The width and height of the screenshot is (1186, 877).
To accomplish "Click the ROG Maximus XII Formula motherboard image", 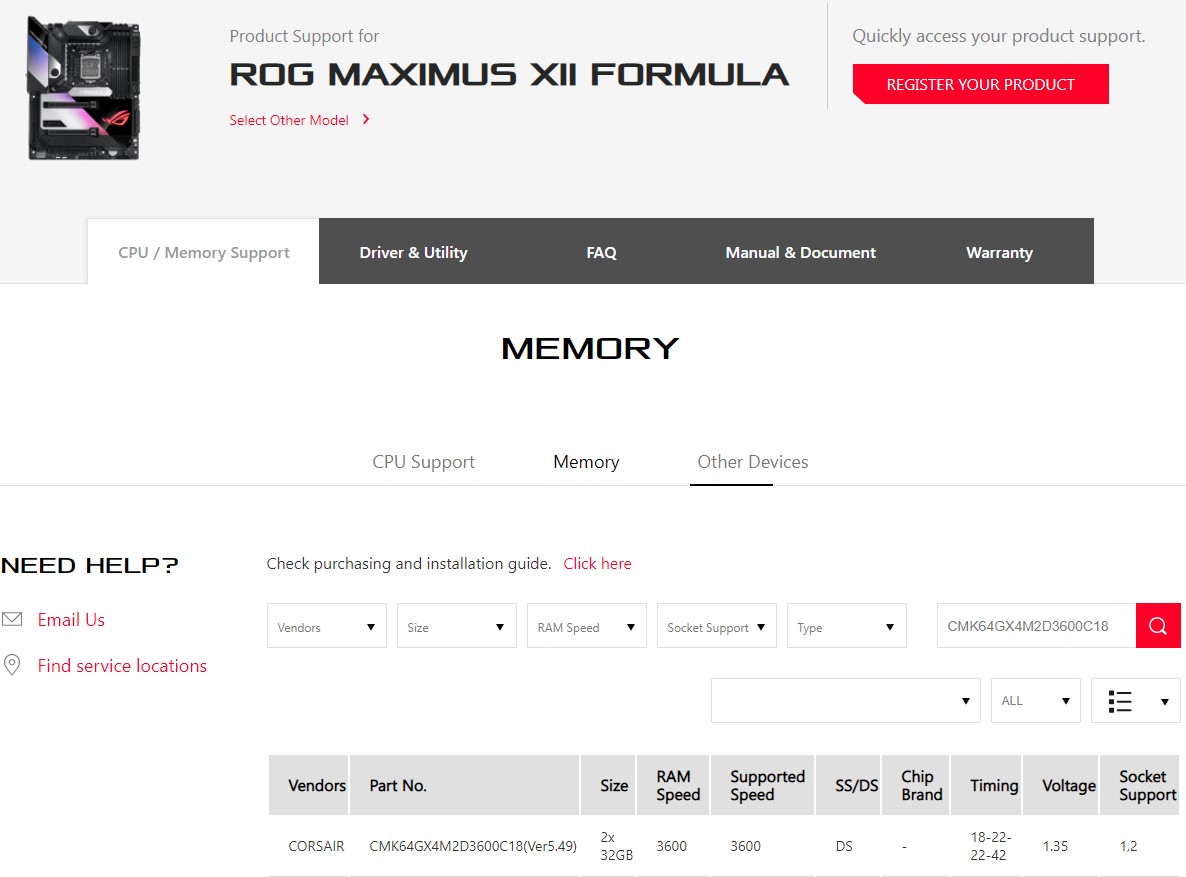I will pyautogui.click(x=84, y=89).
